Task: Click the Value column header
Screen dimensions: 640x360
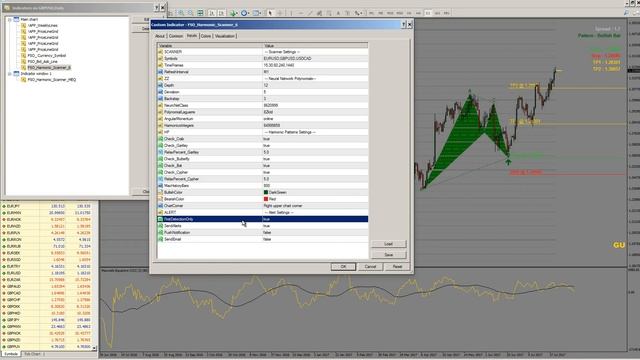Action: coord(315,45)
